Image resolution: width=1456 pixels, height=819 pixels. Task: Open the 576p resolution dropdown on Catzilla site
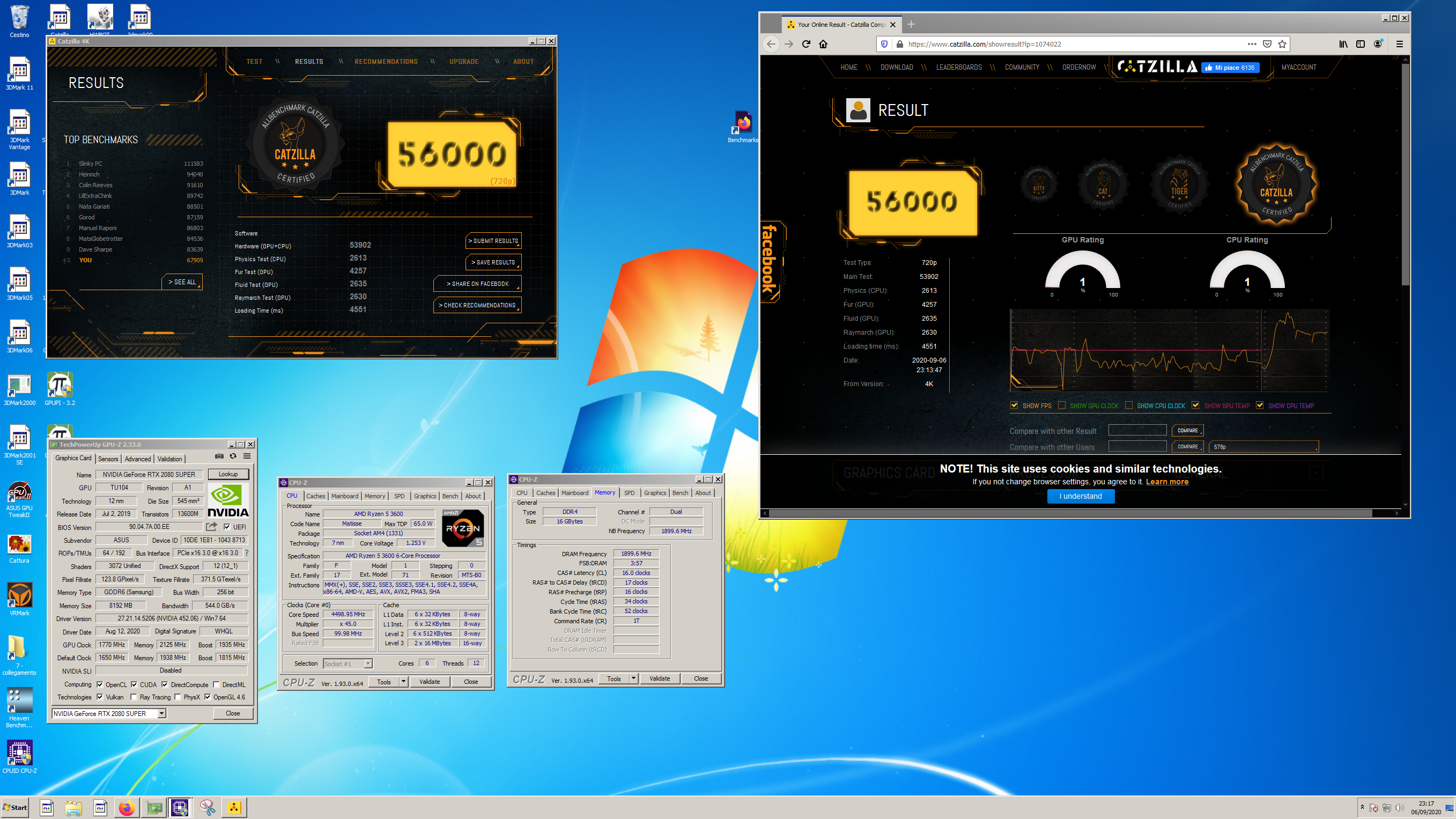(x=1264, y=447)
